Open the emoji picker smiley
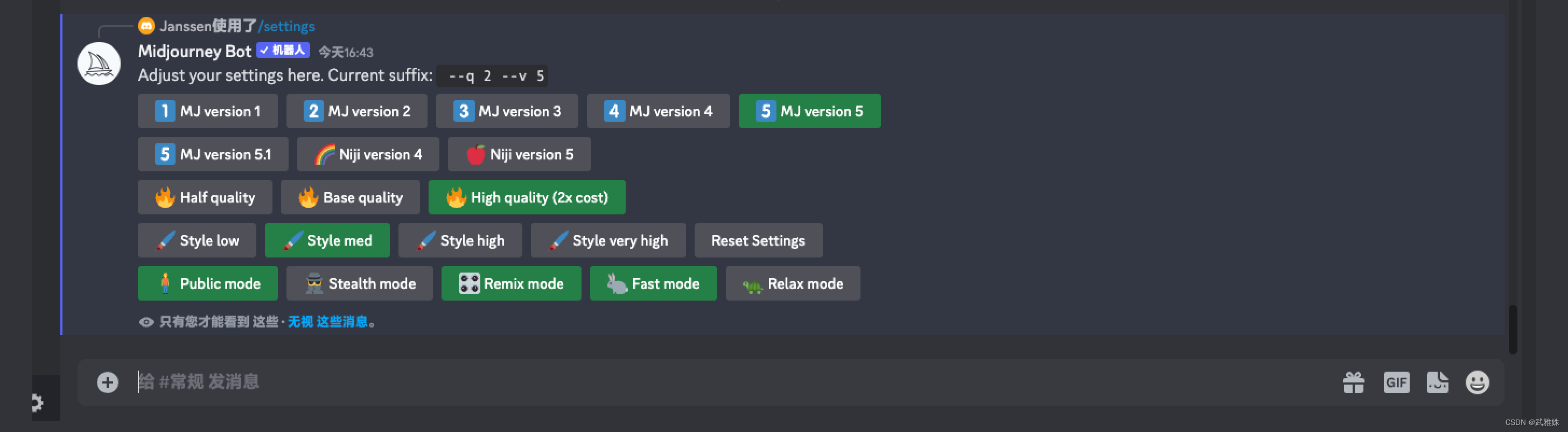 pyautogui.click(x=1478, y=382)
